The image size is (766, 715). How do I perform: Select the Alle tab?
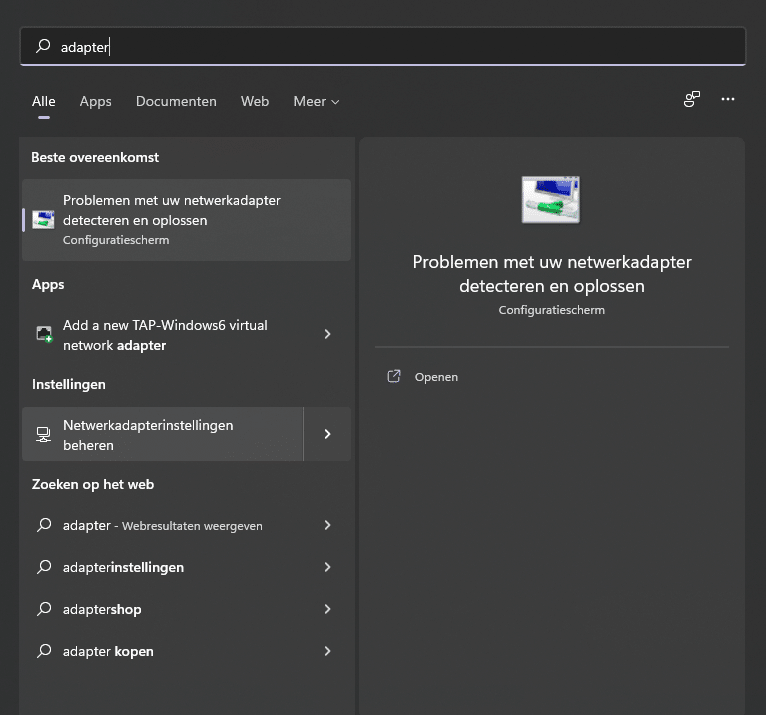(43, 101)
